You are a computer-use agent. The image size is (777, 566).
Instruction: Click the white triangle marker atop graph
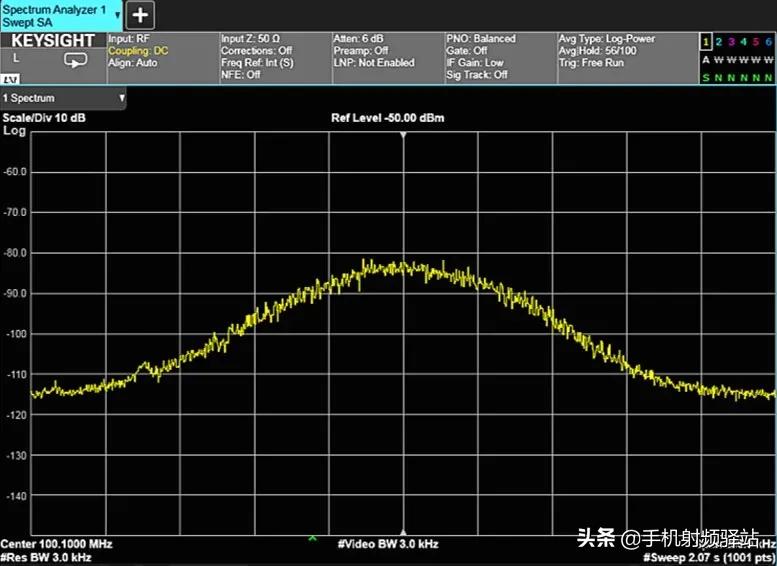coord(403,134)
